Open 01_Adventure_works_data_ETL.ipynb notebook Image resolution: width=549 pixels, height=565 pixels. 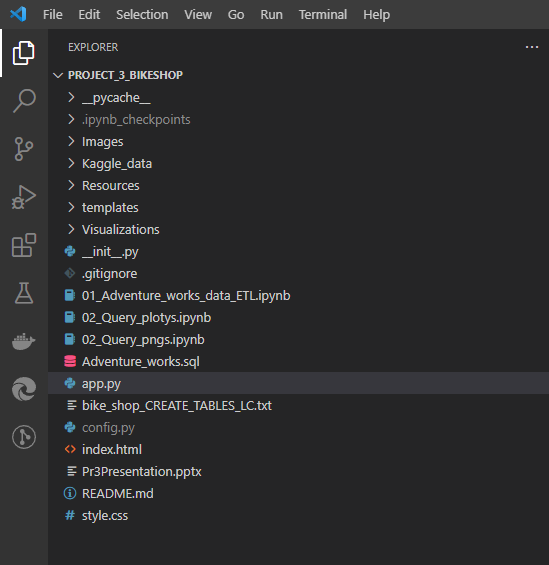[x=186, y=296]
